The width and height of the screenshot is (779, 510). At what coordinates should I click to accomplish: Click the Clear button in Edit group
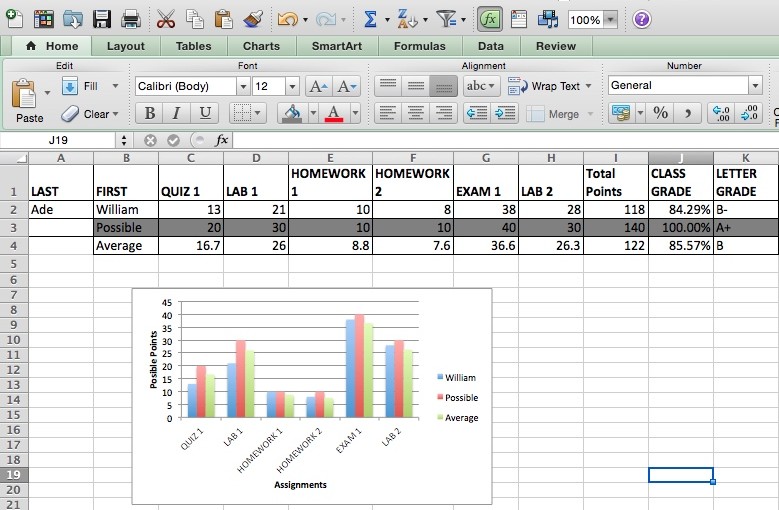(x=87, y=114)
